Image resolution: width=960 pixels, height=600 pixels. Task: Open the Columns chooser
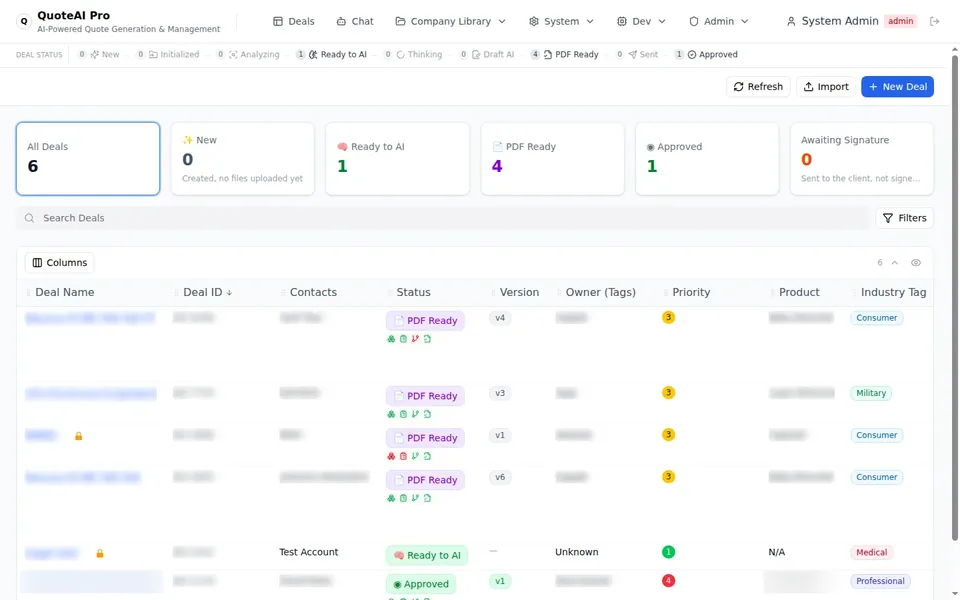click(59, 263)
